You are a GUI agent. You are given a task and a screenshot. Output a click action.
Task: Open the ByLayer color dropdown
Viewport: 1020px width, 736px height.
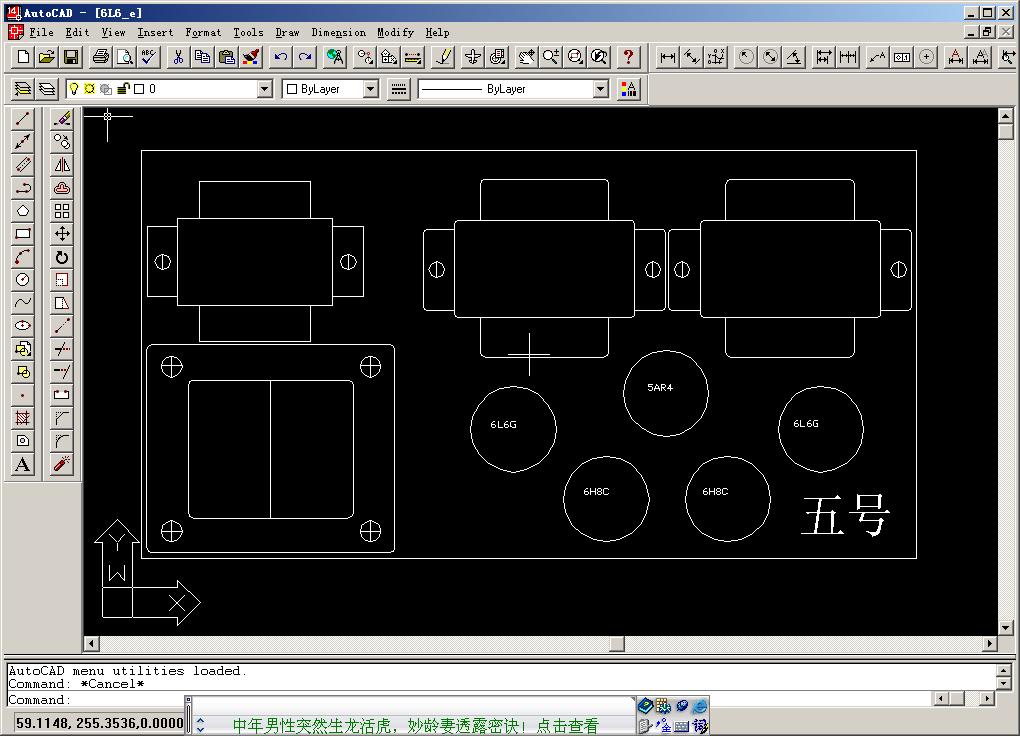point(371,89)
